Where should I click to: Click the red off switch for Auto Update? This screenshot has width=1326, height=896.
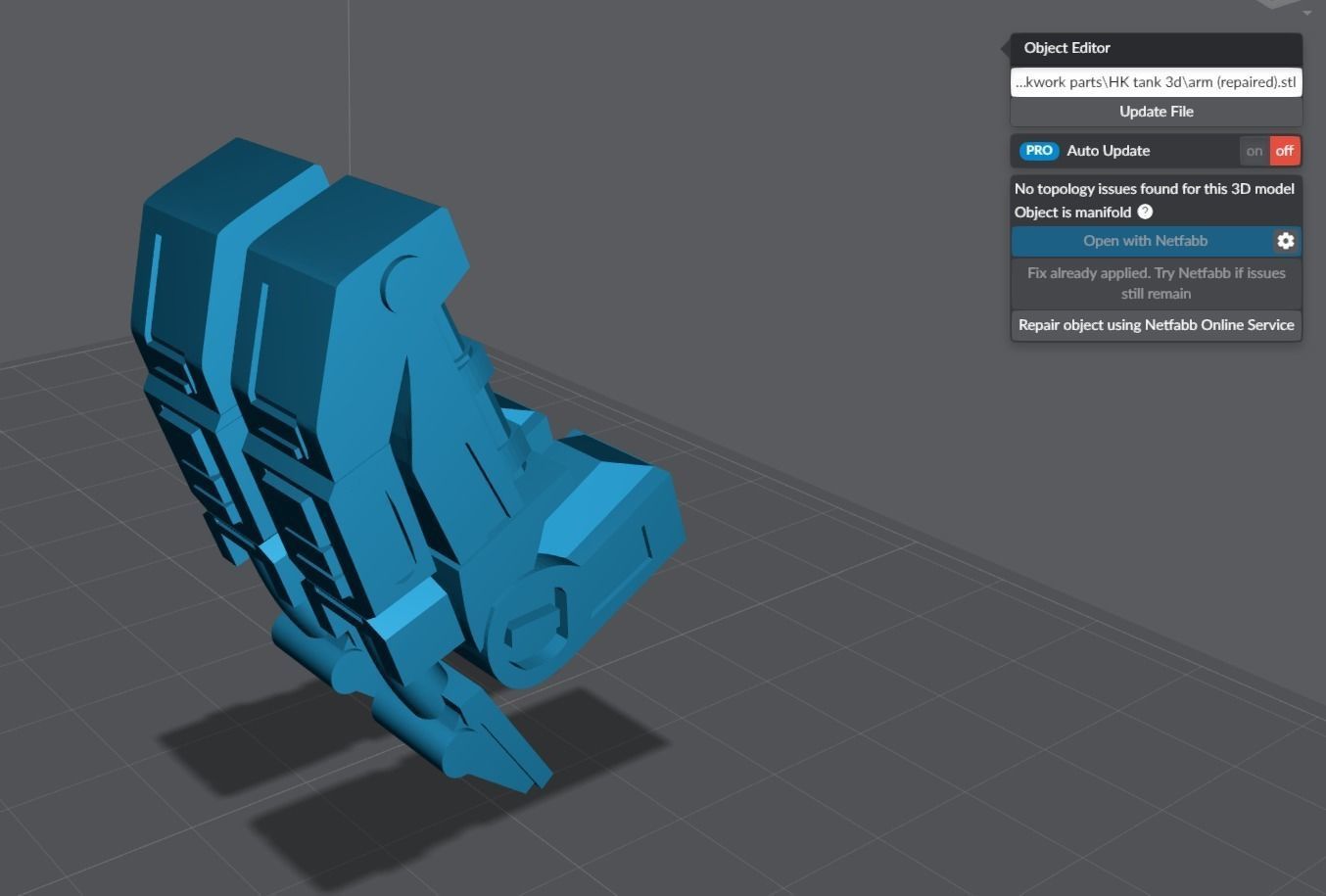pyautogui.click(x=1284, y=150)
